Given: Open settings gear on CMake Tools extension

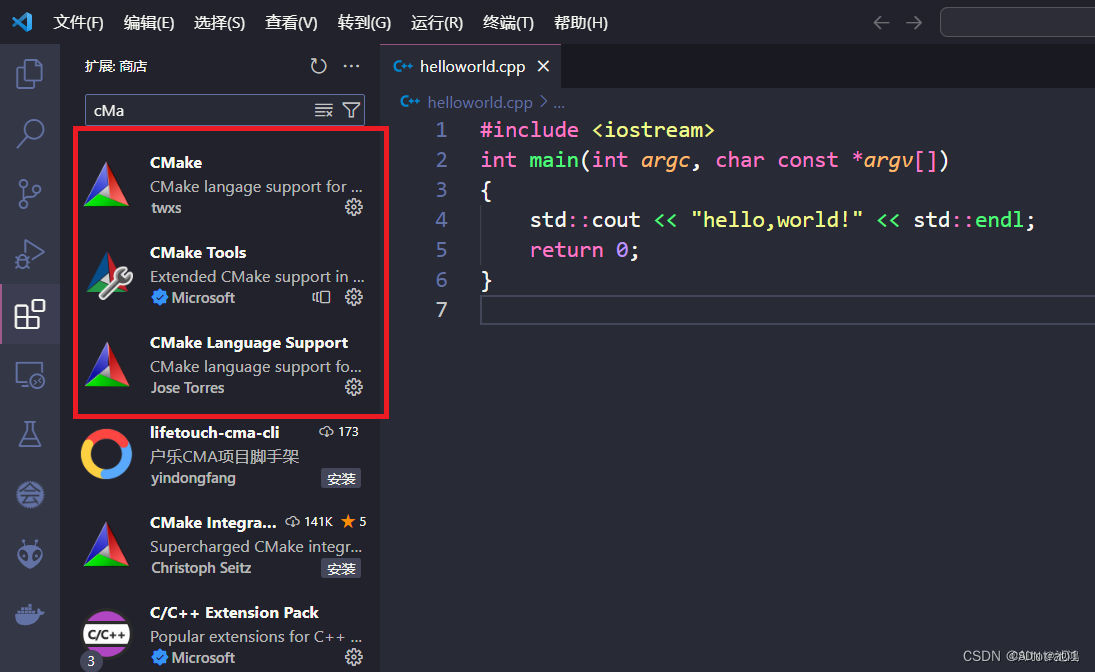Looking at the screenshot, I should pos(354,297).
